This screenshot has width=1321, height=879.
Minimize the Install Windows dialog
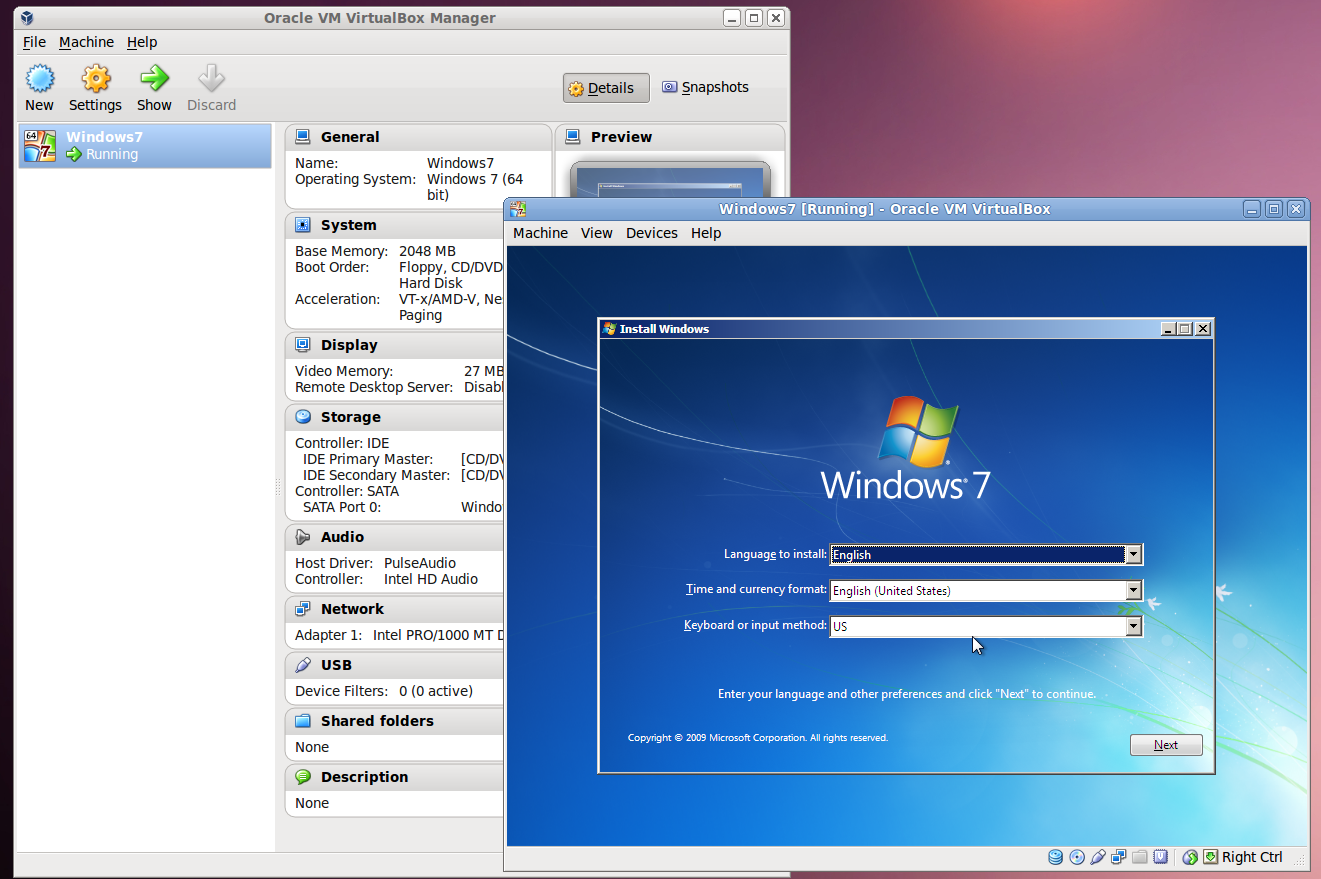pos(1168,329)
